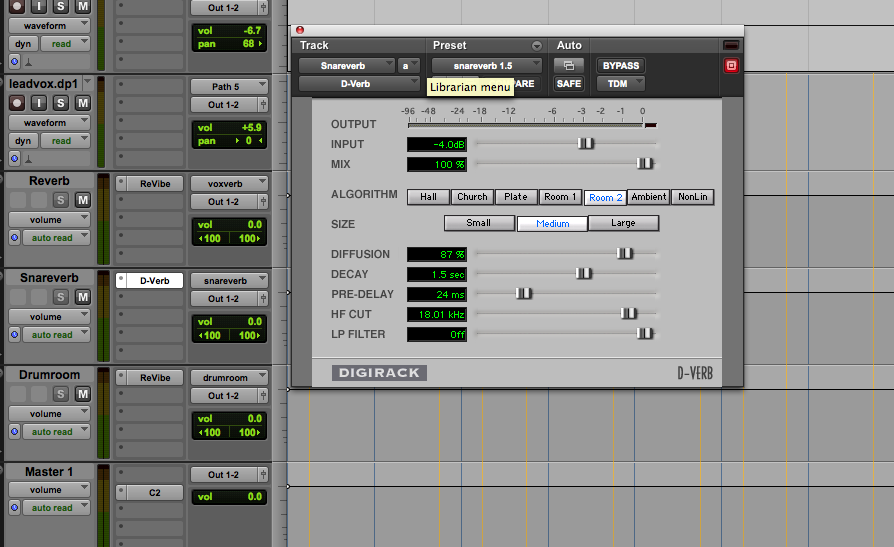
Task: Open the D-Verb insert on Snareverb track
Action: (x=155, y=281)
